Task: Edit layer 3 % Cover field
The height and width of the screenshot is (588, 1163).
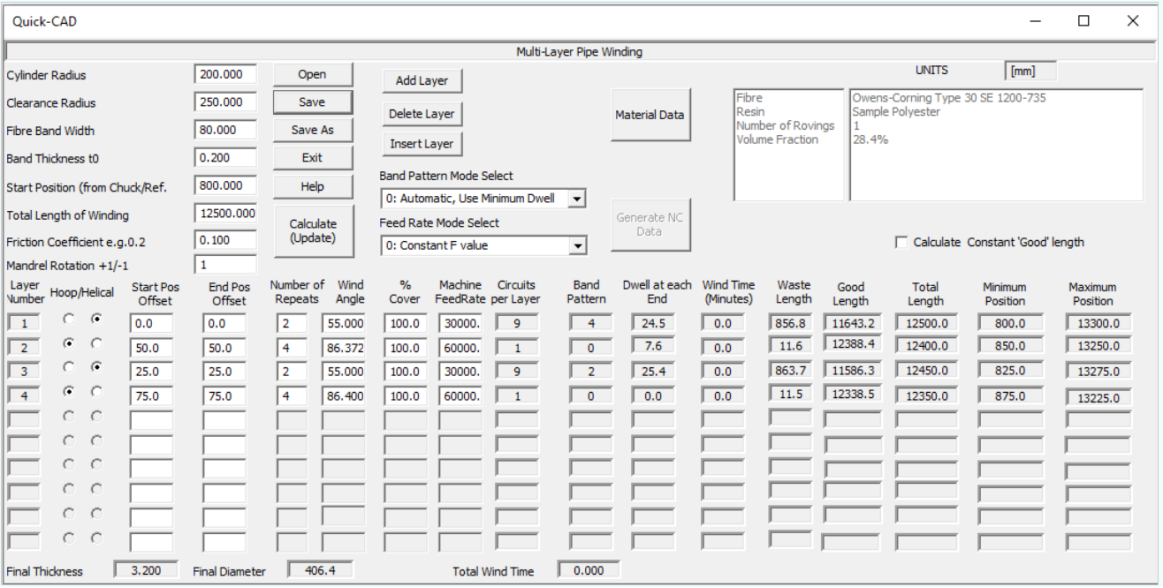Action: [x=405, y=371]
